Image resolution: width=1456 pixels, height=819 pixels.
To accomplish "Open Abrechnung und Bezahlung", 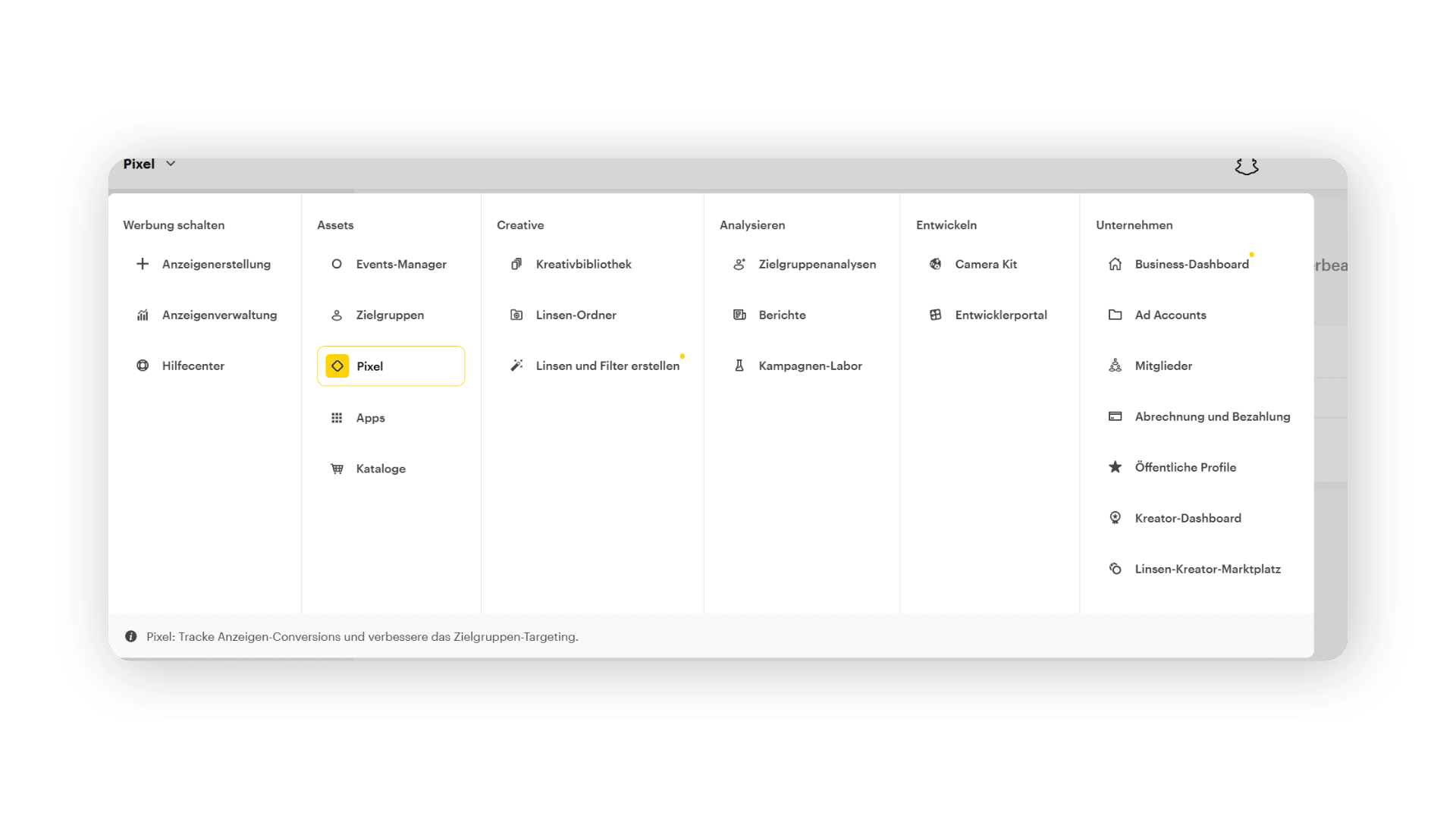I will coord(1212,416).
